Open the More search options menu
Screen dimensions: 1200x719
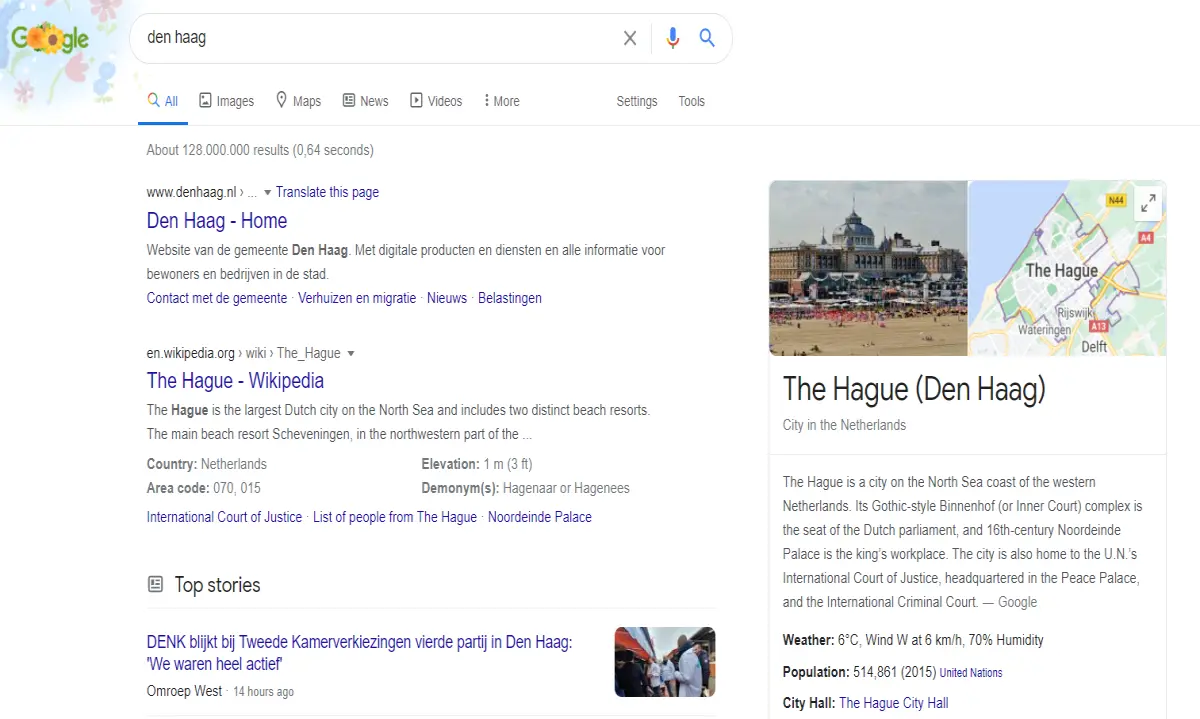[501, 101]
